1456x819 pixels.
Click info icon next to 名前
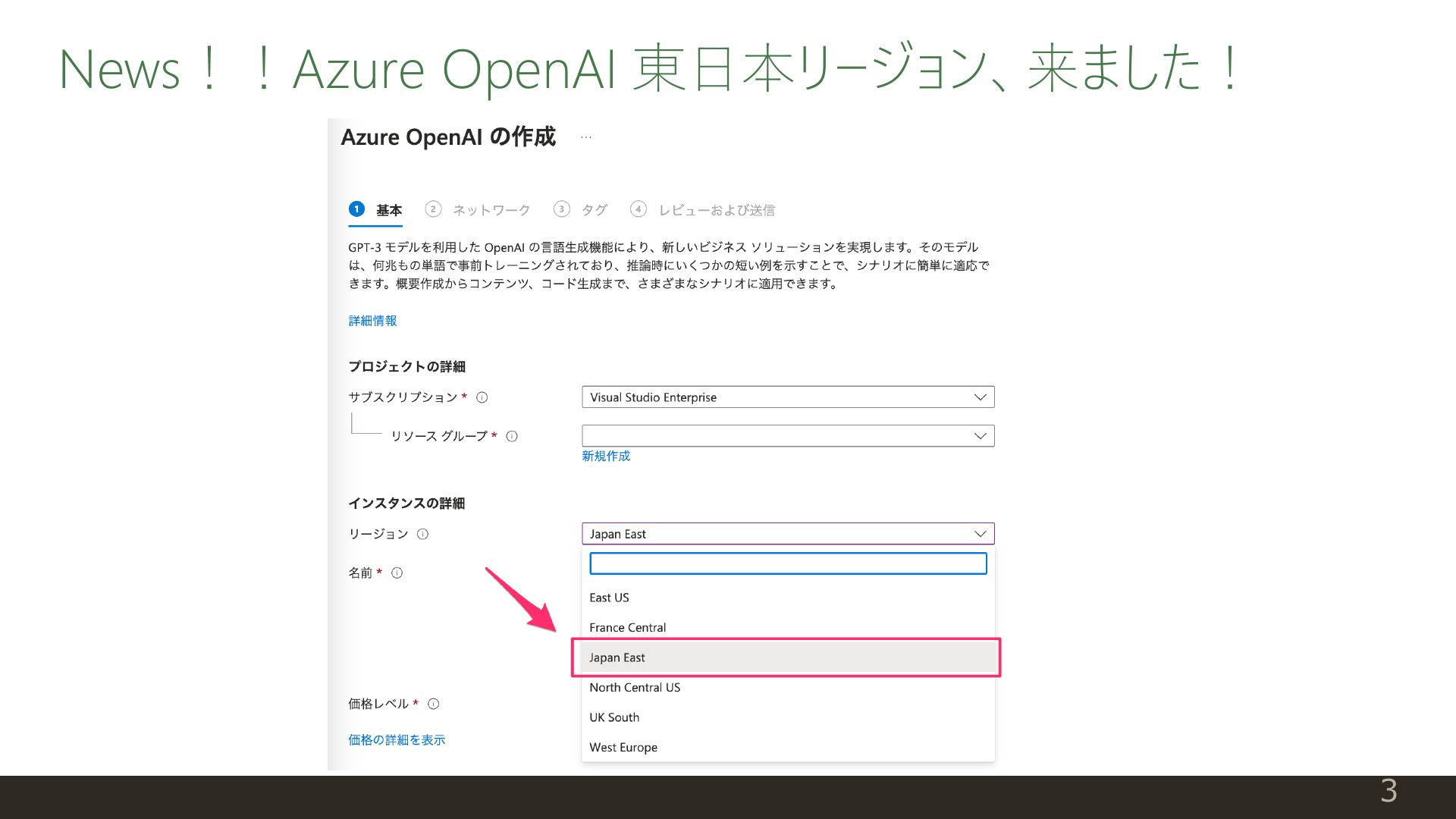click(397, 573)
